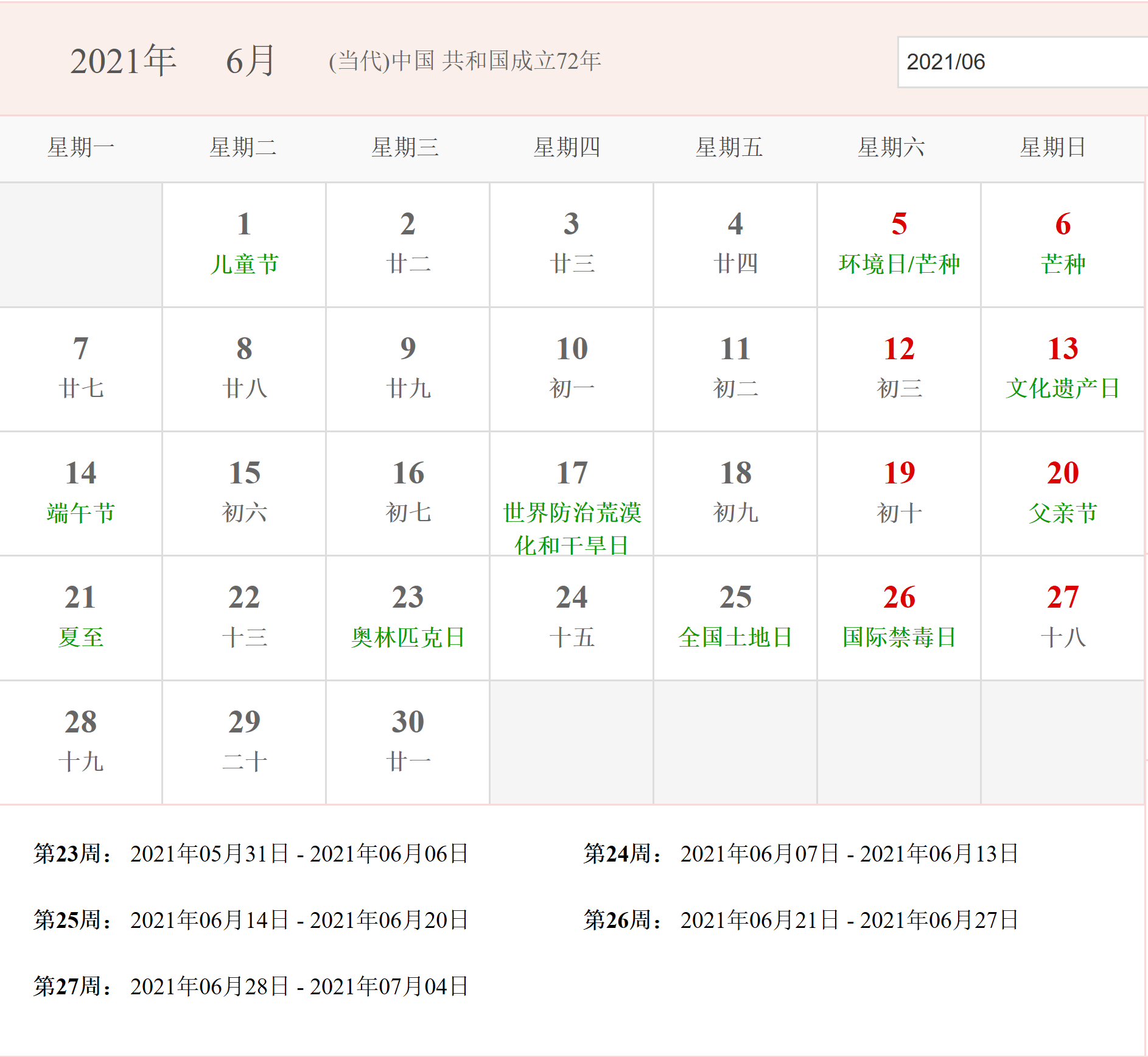Screen dimensions: 1148x1057
Task: Click week 24 date range 06月07日 - 06月13日
Action: coord(849,854)
